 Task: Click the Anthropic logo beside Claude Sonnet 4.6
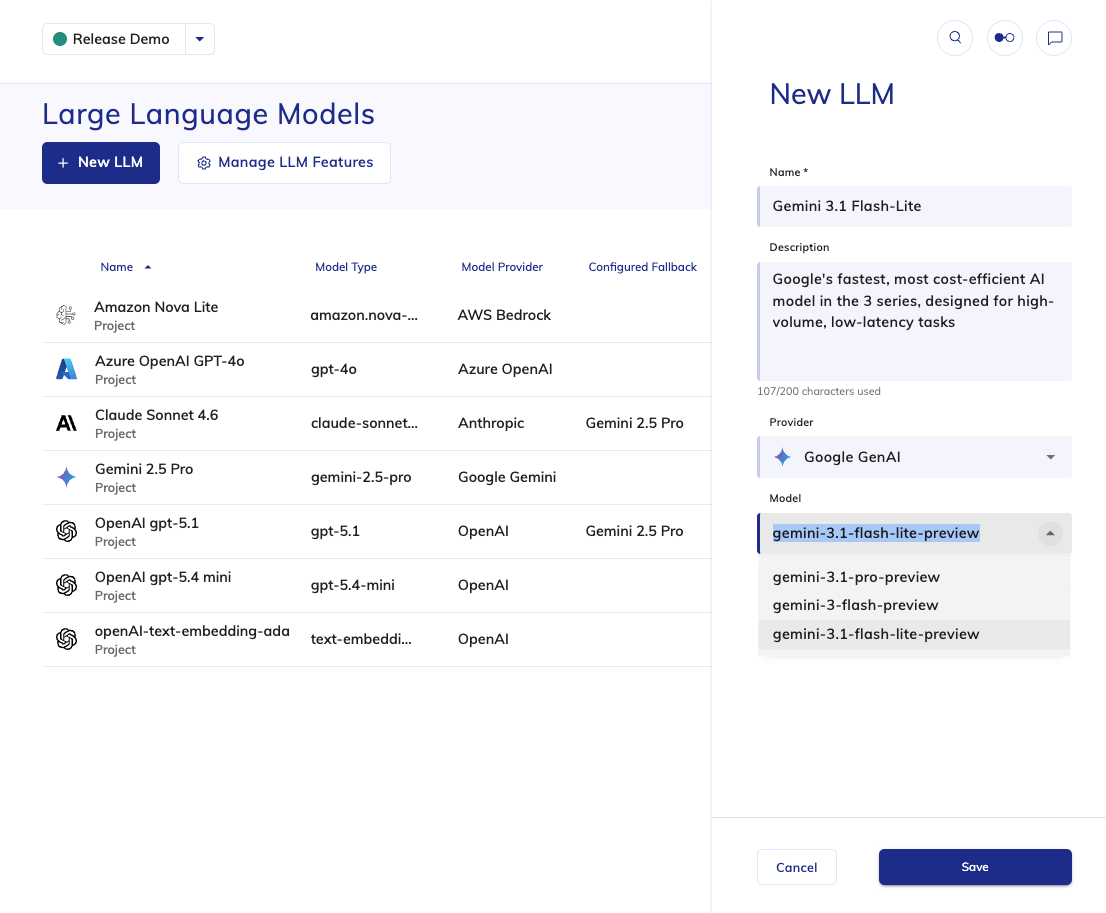(x=66, y=423)
